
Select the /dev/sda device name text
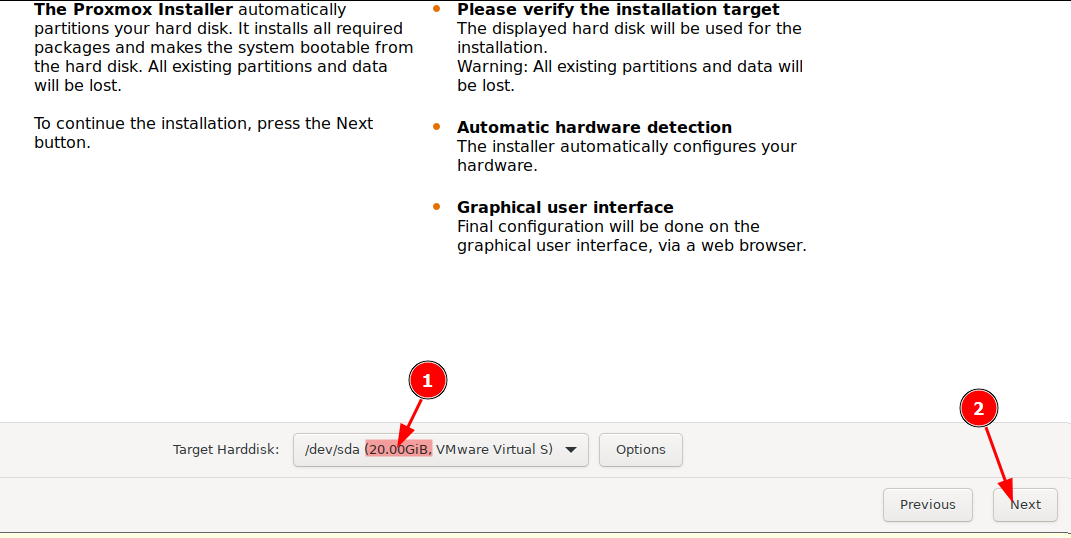point(332,450)
